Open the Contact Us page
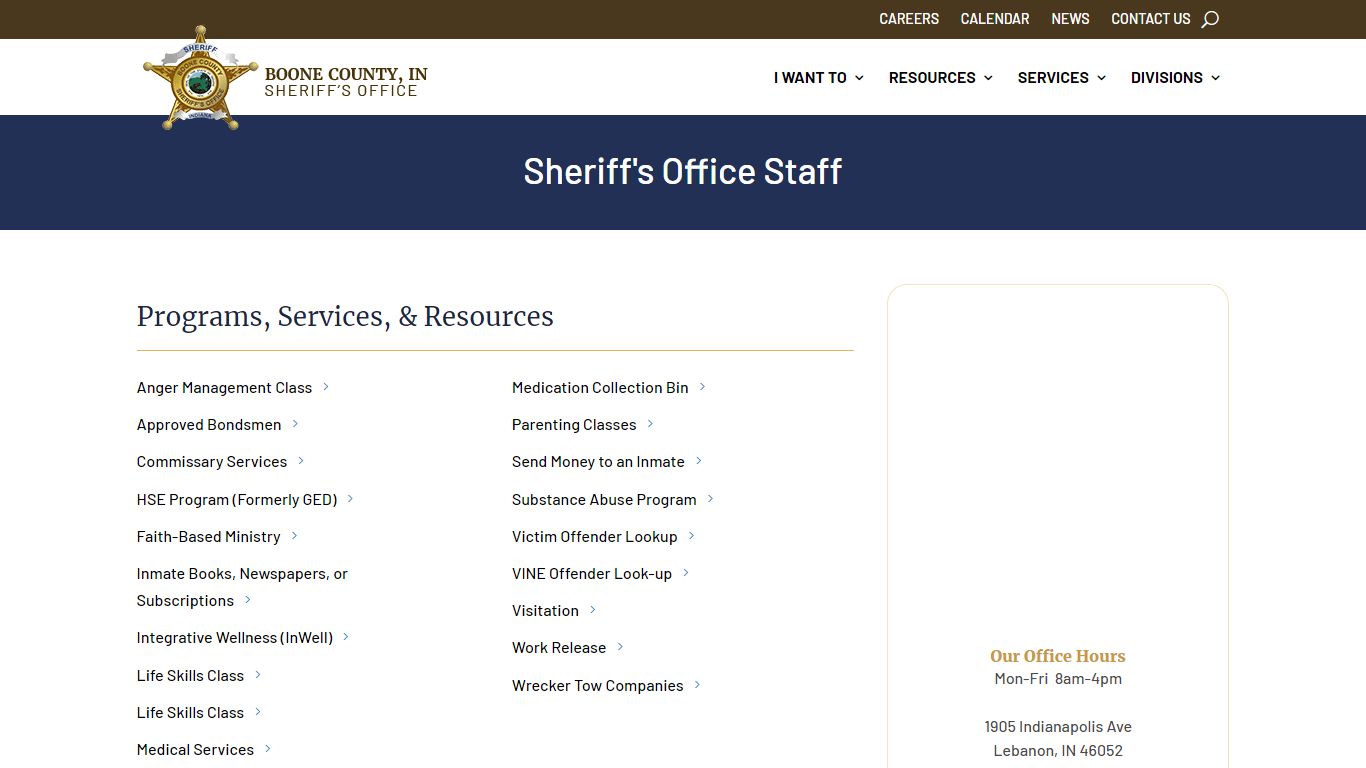Screen dimensions: 1366x768 (1151, 19)
